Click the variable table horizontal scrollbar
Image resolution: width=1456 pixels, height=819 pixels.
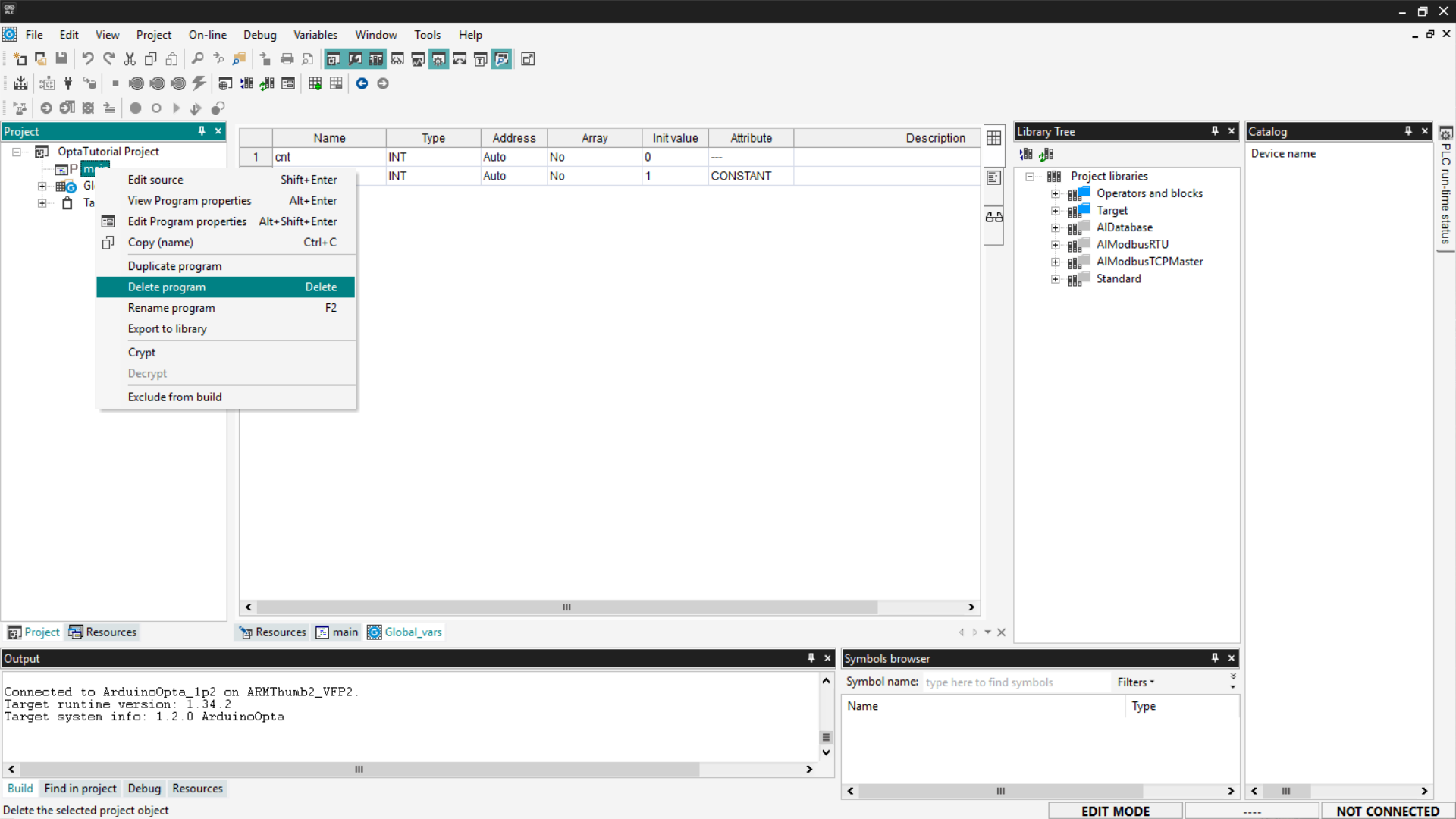pyautogui.click(x=566, y=607)
